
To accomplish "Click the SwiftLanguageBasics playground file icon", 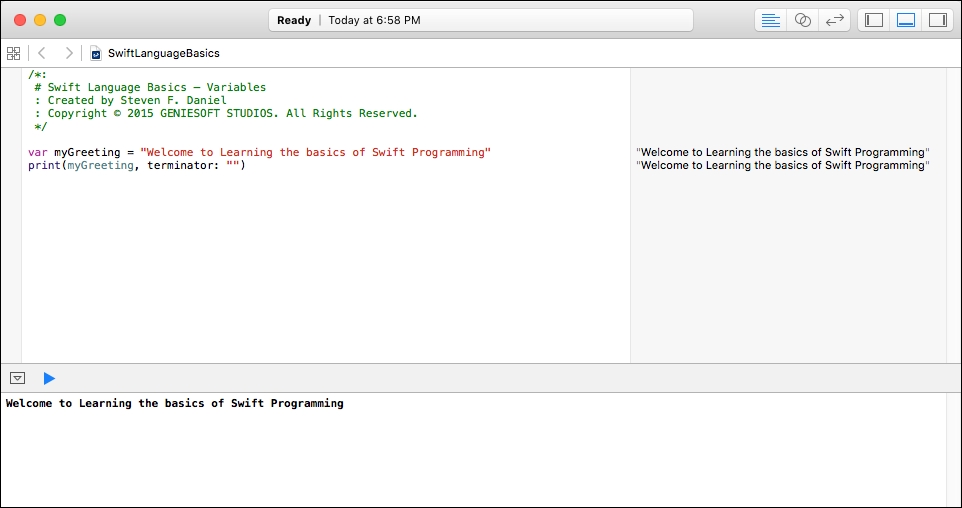I will [x=96, y=53].
